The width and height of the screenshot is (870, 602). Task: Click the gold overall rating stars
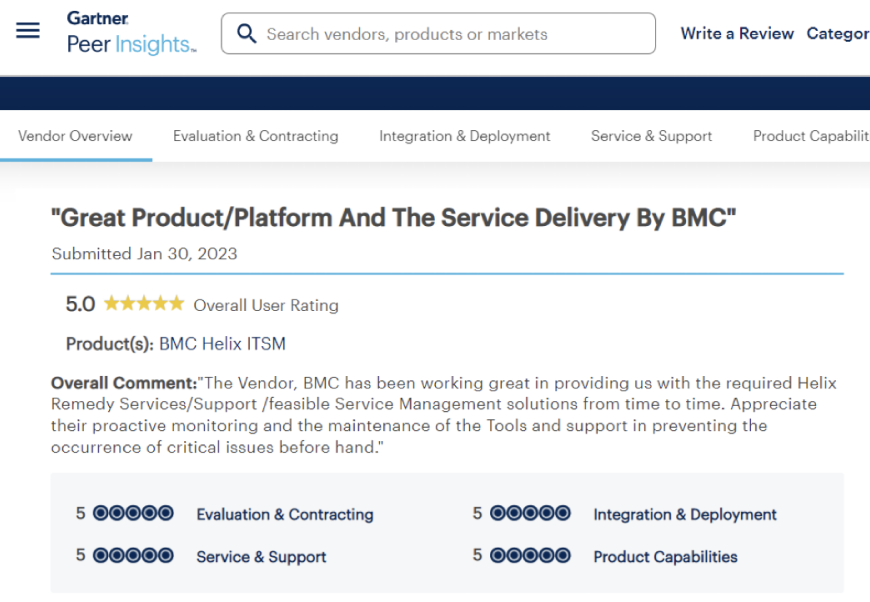click(x=144, y=303)
